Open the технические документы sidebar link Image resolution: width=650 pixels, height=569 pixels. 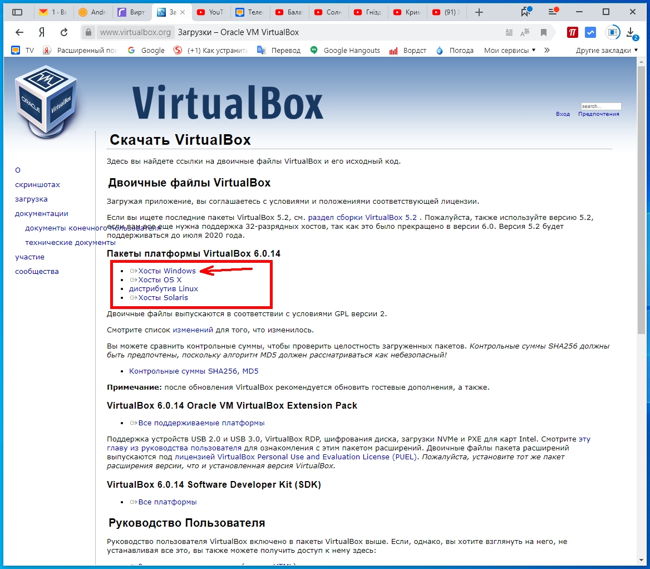pos(70,242)
